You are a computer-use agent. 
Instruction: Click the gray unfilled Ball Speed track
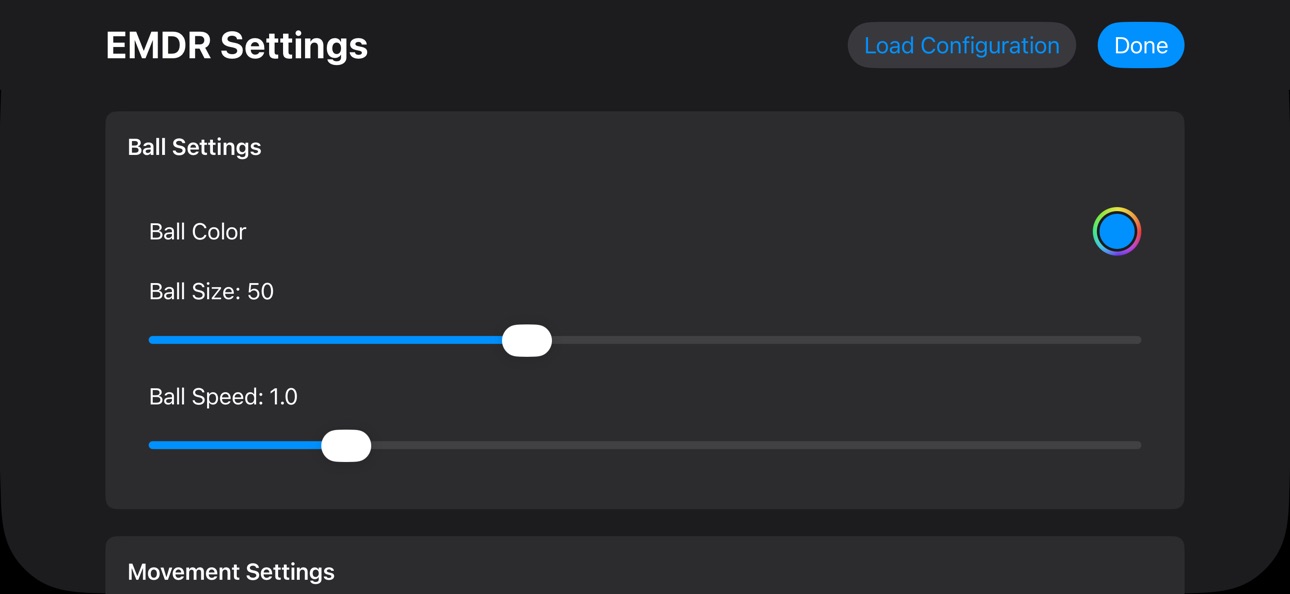(x=756, y=445)
